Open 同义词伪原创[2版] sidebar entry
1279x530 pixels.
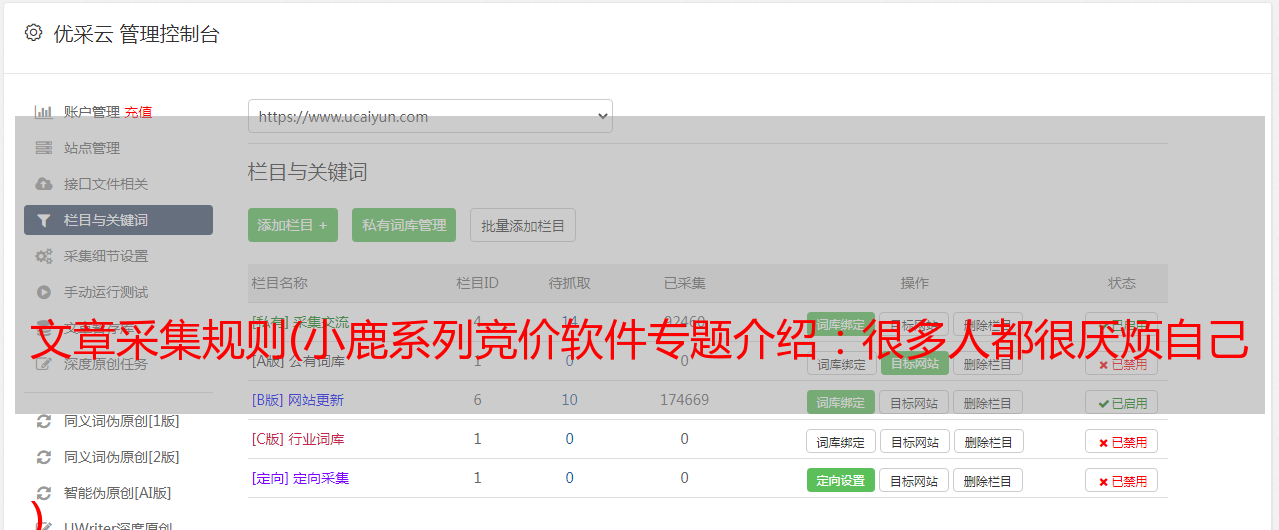(x=122, y=457)
